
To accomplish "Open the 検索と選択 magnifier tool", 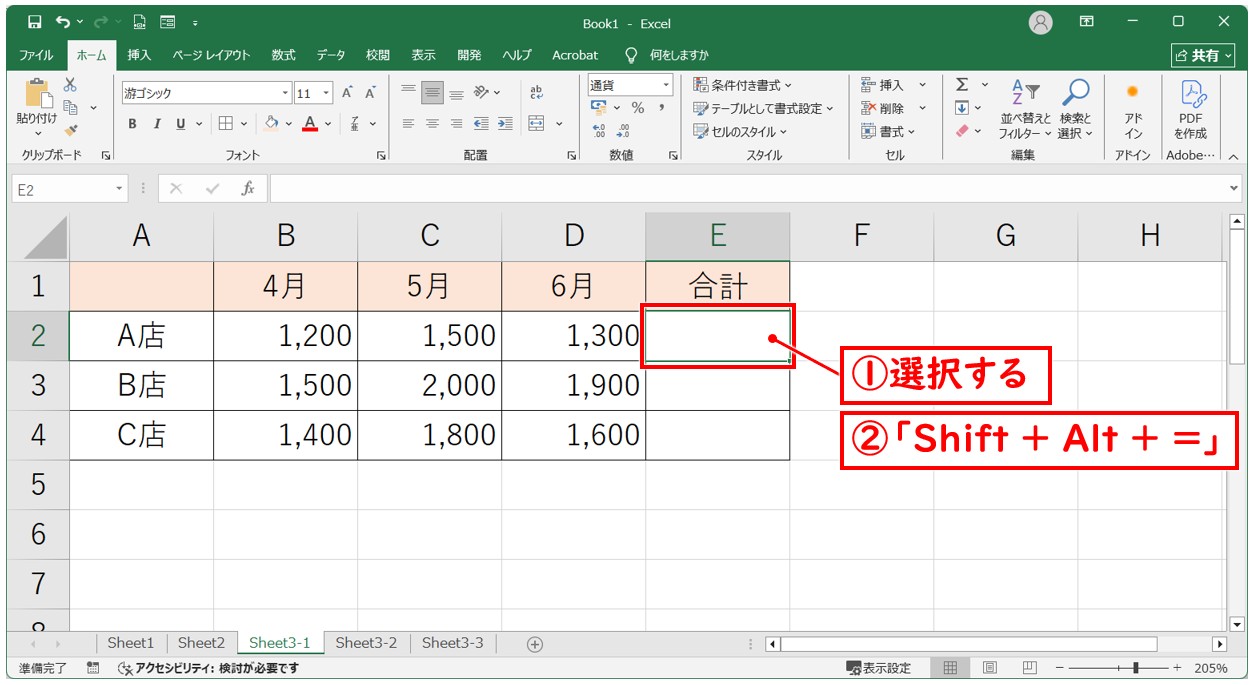I will pyautogui.click(x=1076, y=108).
